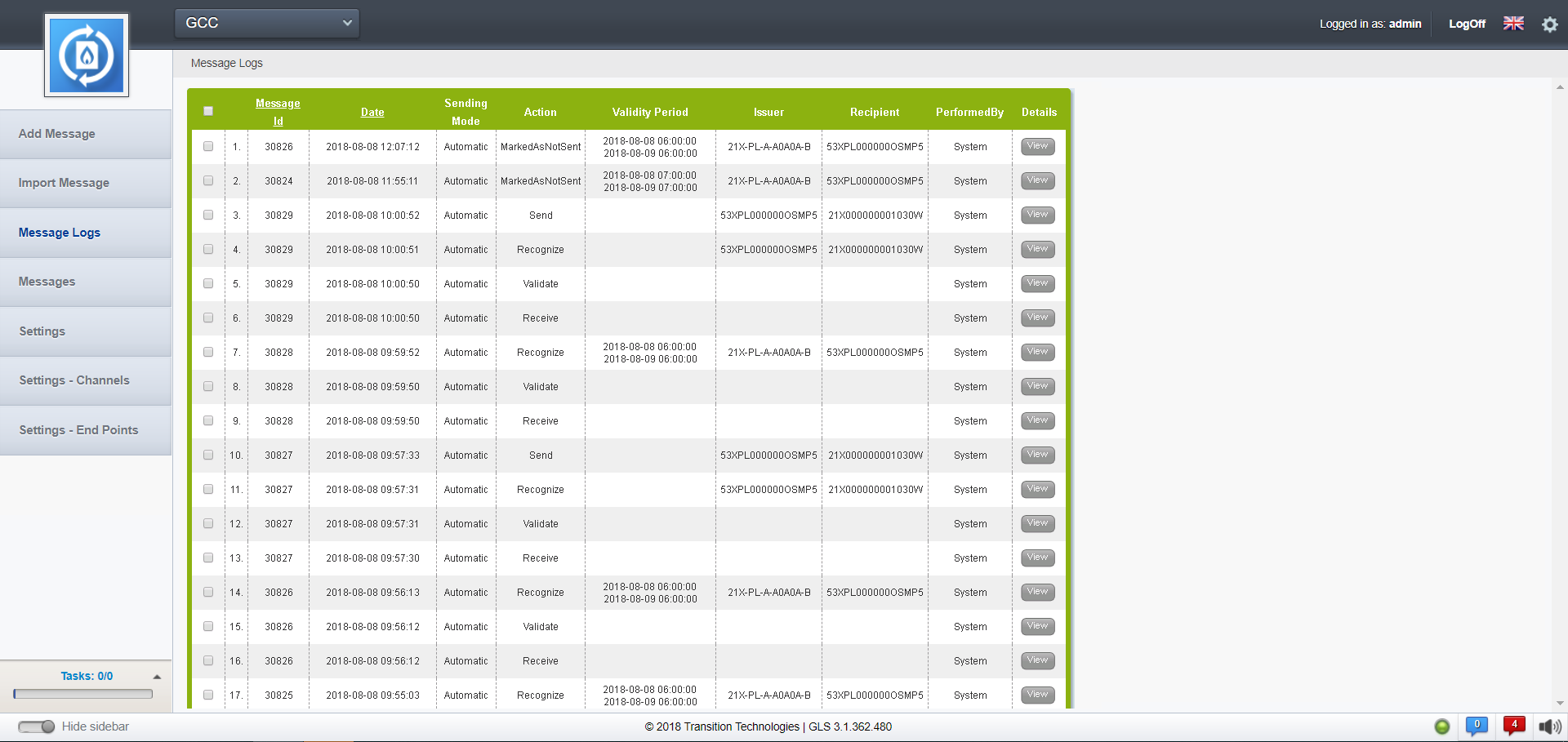The height and width of the screenshot is (742, 1568).
Task: Open the GCC dropdown selector
Action: (267, 23)
